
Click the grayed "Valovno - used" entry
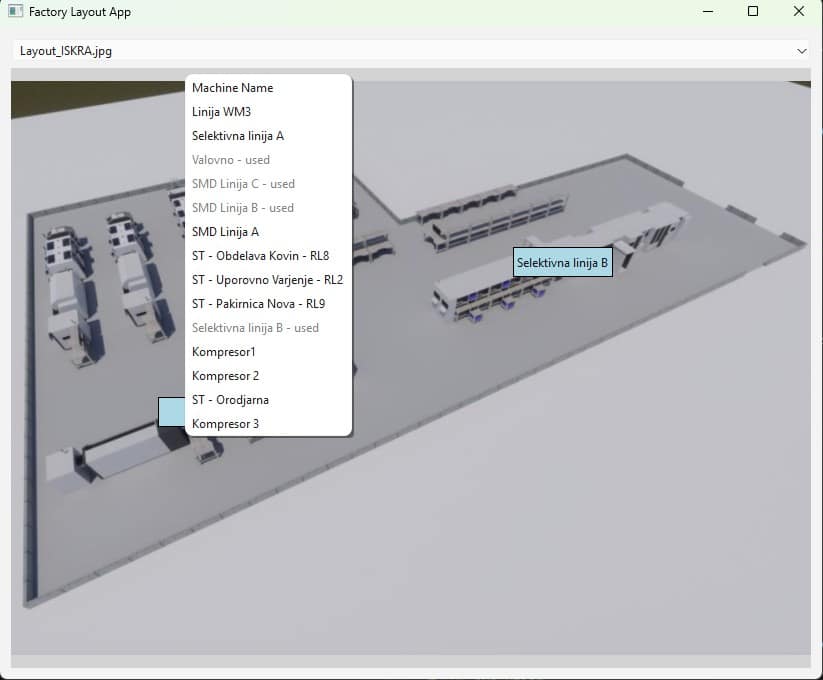tap(230, 159)
